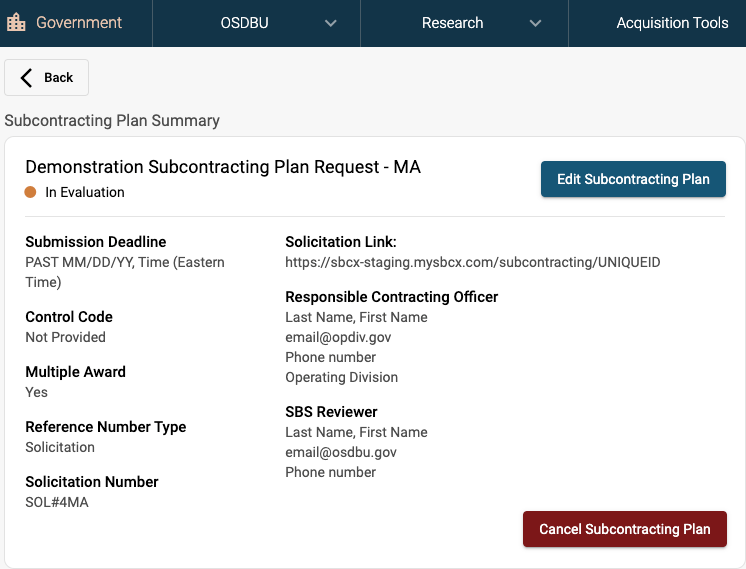Click the Responsible Contracting Officer phone number

(x=330, y=357)
